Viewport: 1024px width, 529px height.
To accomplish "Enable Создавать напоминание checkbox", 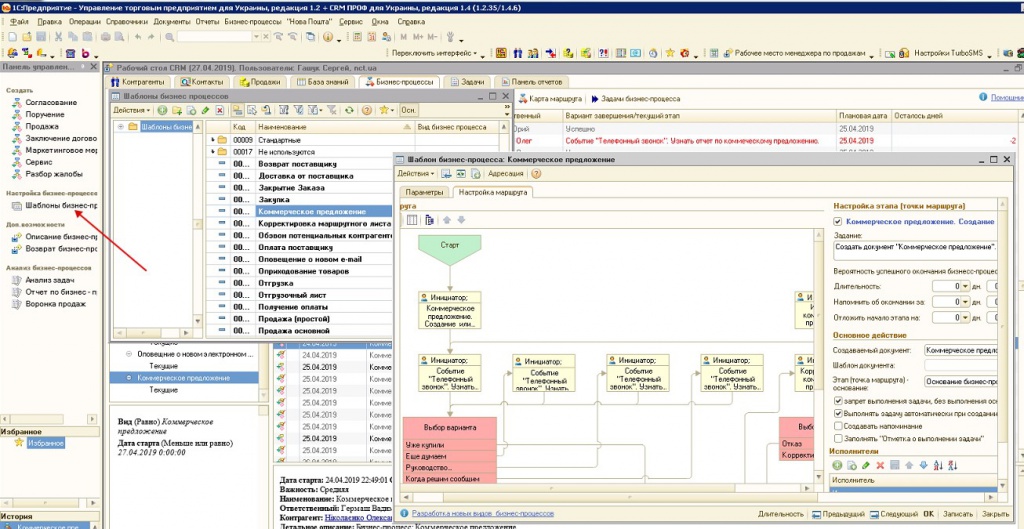I will (x=838, y=426).
